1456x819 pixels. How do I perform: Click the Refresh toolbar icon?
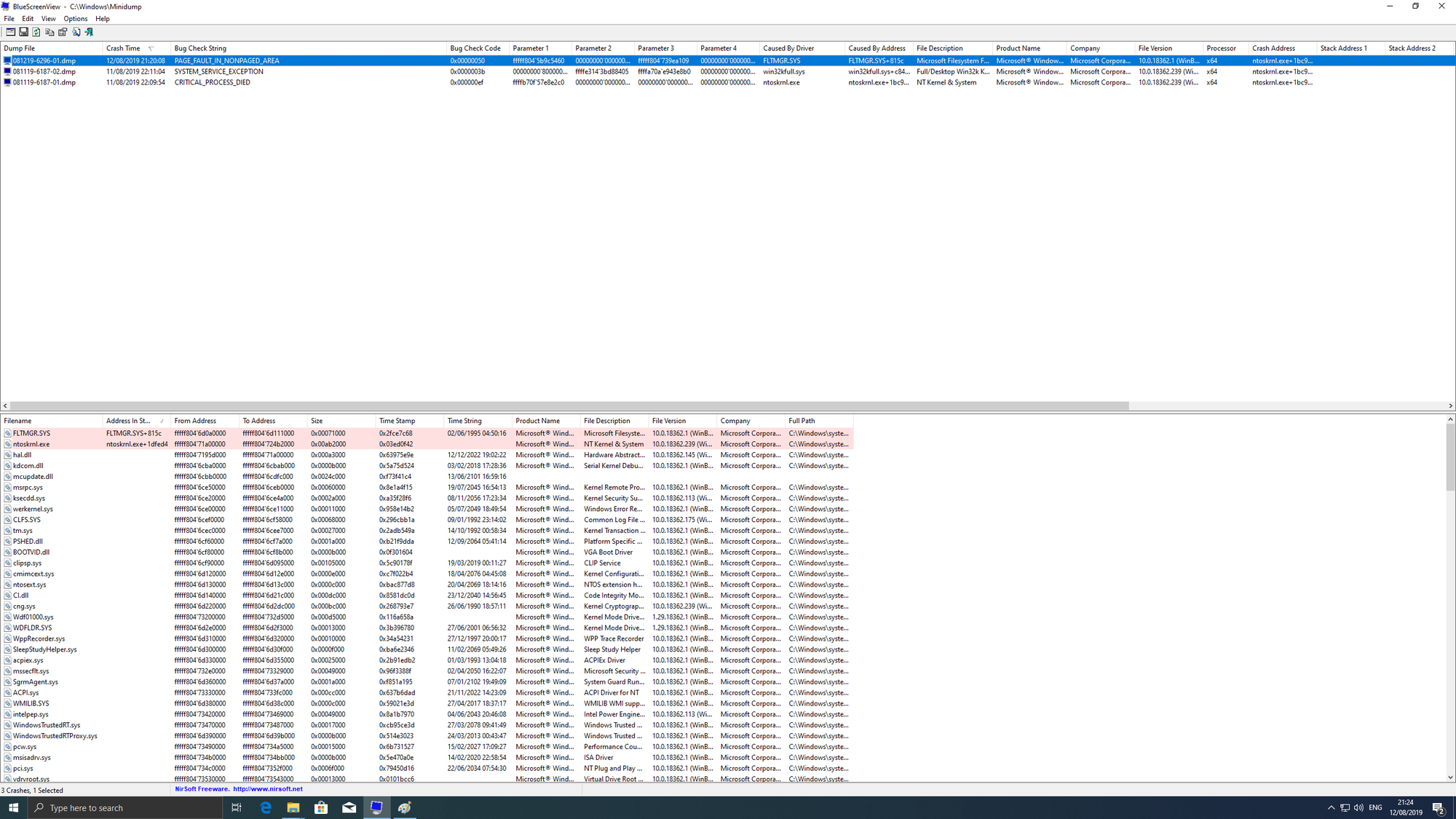(36, 32)
